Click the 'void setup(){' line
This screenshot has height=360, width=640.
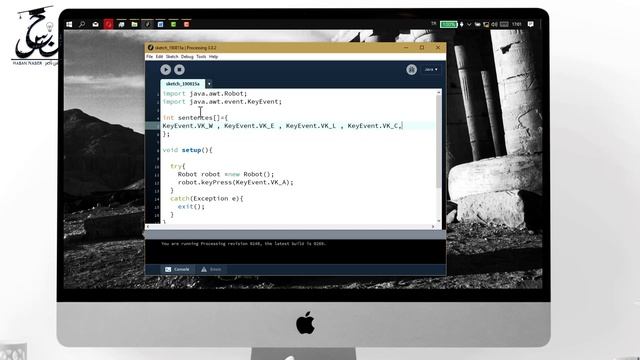[187, 150]
